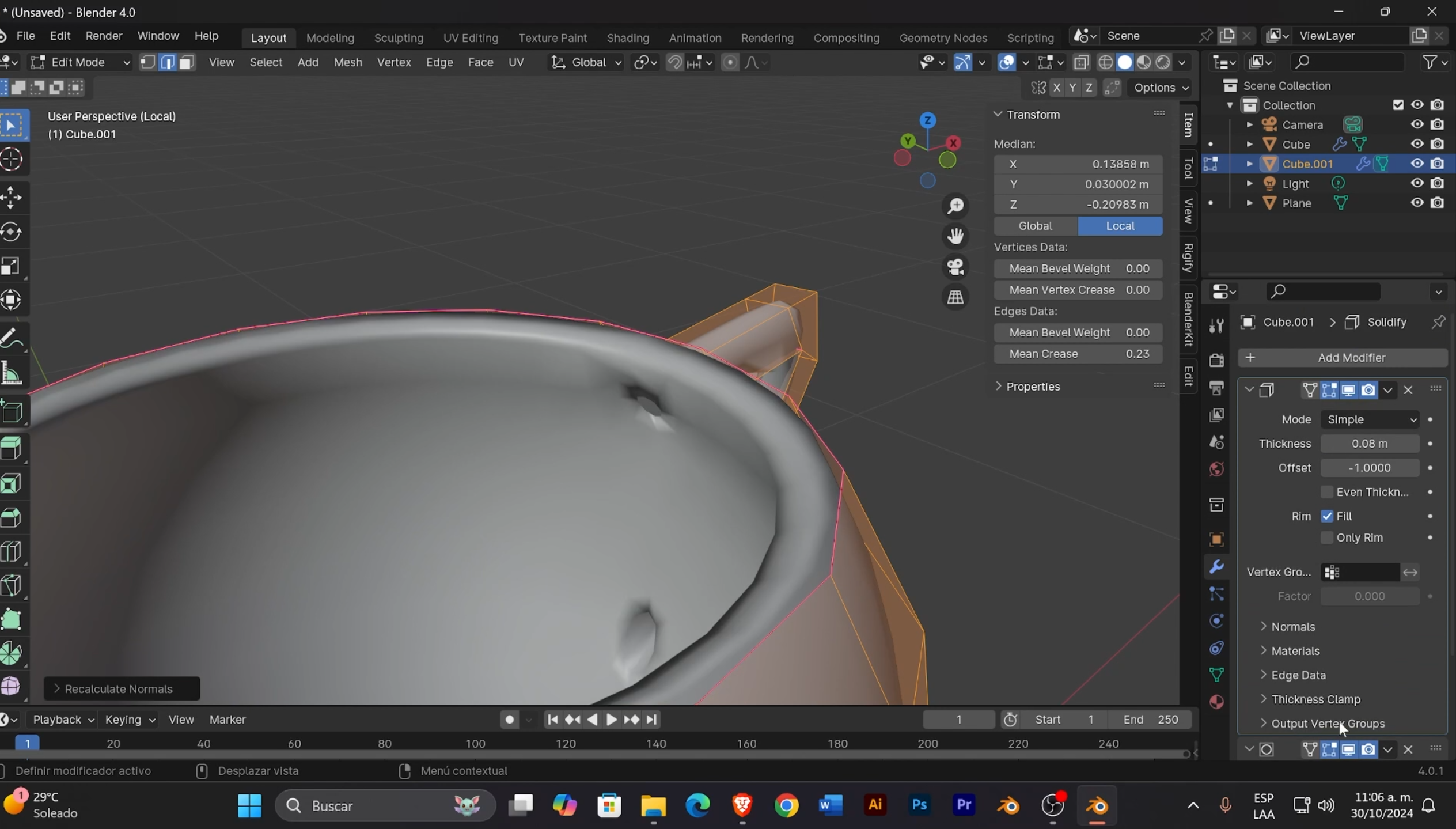The image size is (1456, 829).
Task: Expand Cube.001 in the outliner
Action: (x=1249, y=164)
